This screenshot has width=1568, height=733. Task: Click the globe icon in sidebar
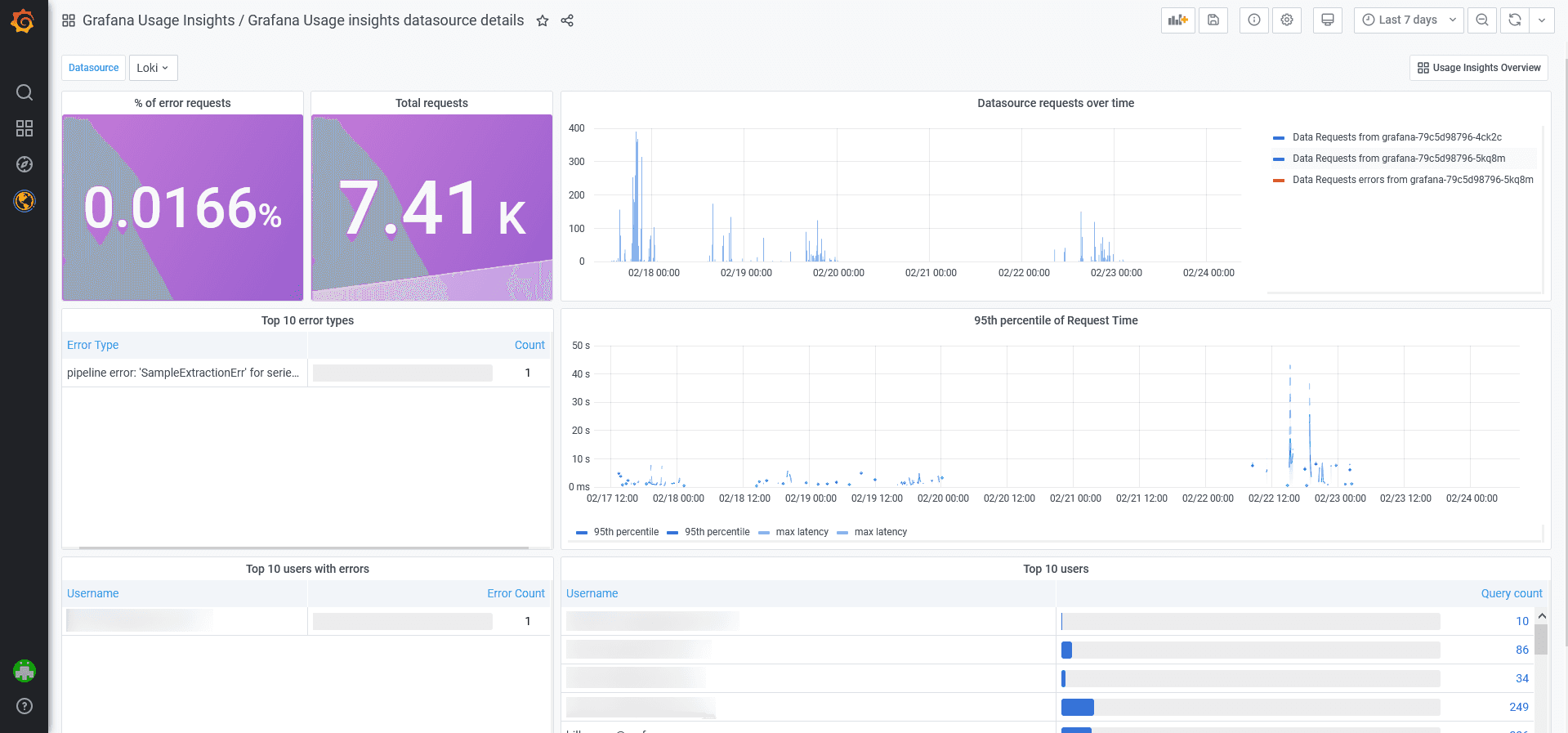[25, 201]
